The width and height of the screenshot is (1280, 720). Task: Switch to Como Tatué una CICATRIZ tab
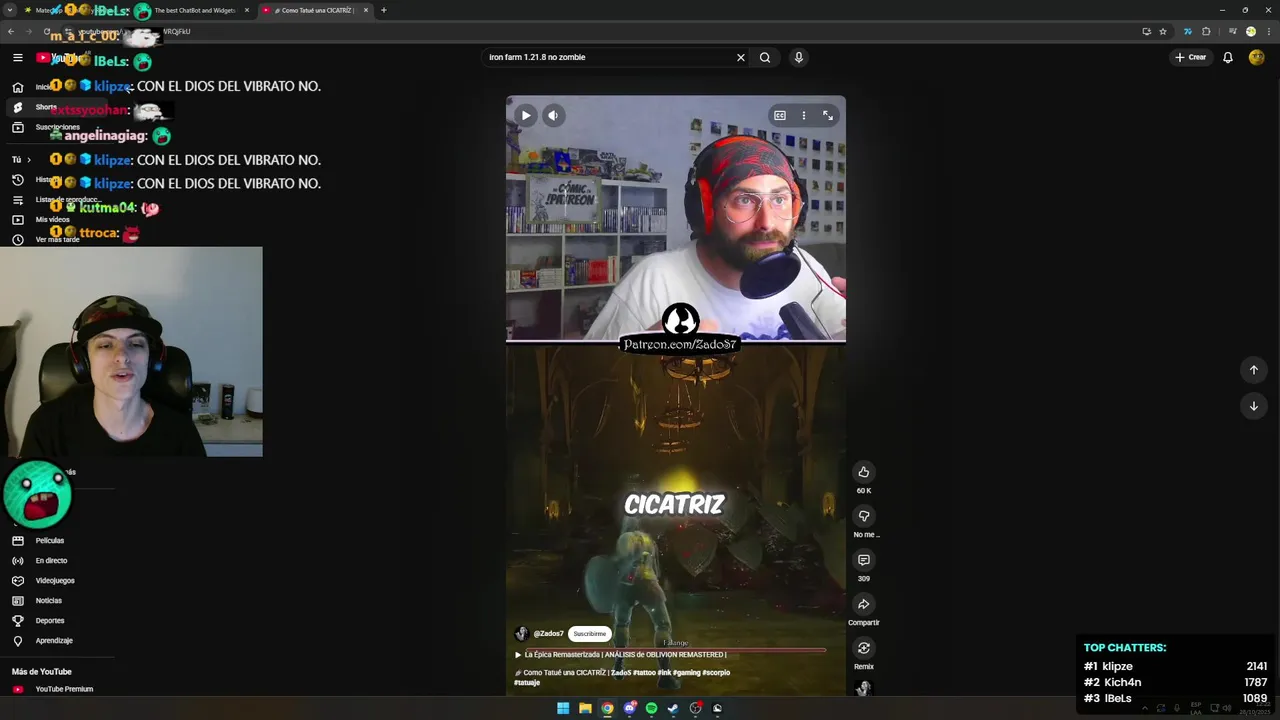(x=315, y=10)
